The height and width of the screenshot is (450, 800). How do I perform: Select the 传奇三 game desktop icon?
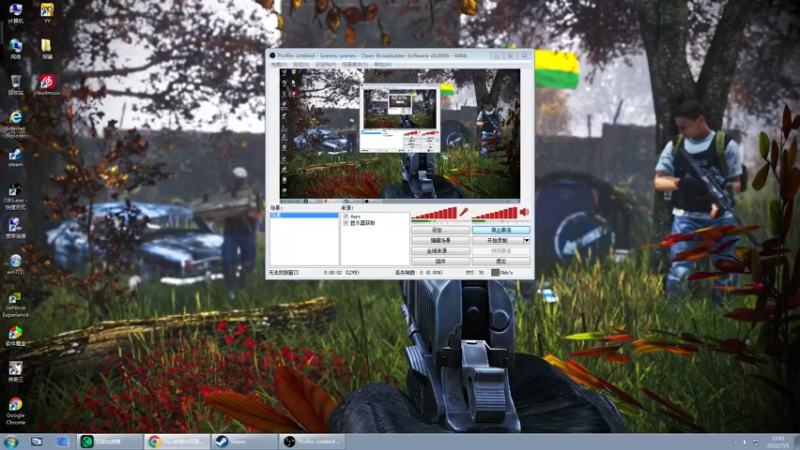(x=15, y=371)
